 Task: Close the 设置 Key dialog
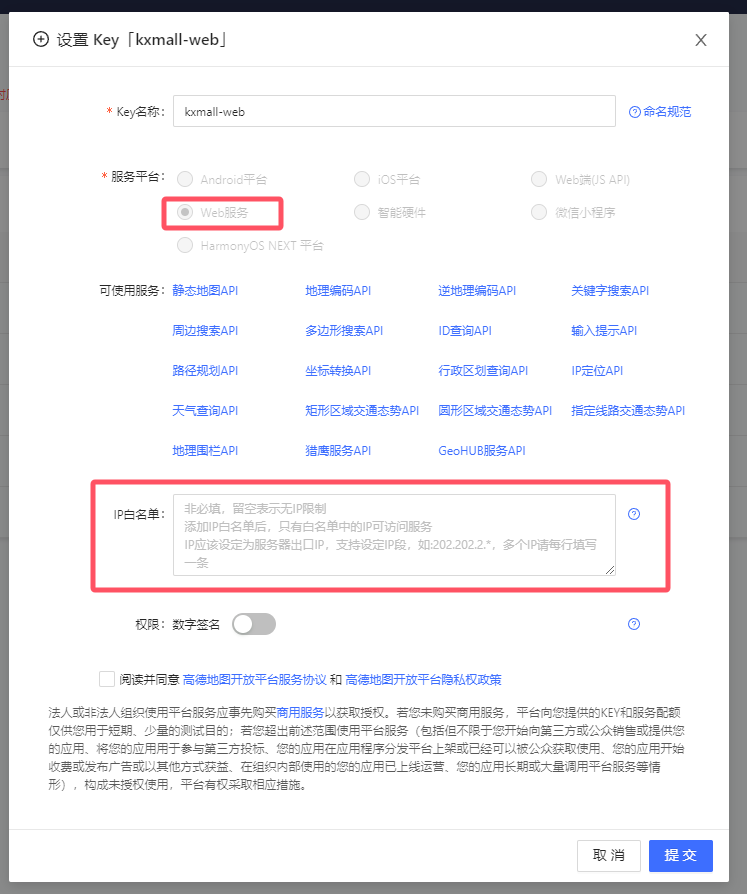pos(701,40)
